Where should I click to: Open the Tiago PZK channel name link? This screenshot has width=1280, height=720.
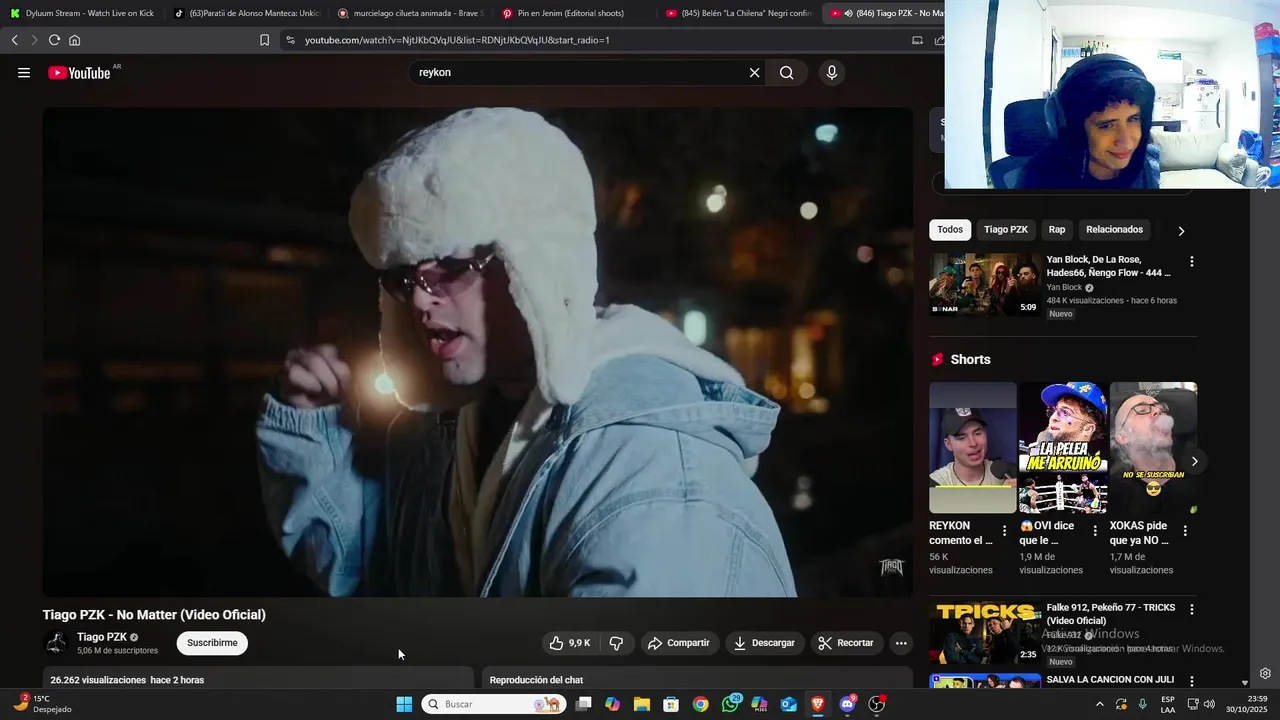(x=102, y=637)
